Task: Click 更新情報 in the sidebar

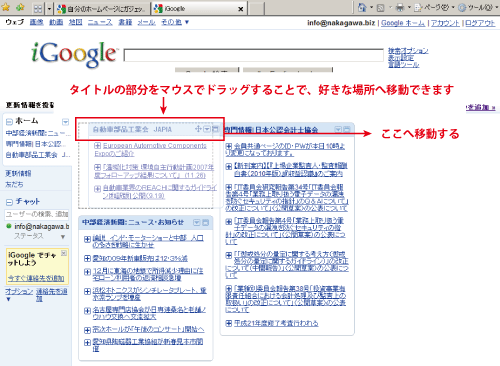Action: (x=18, y=173)
